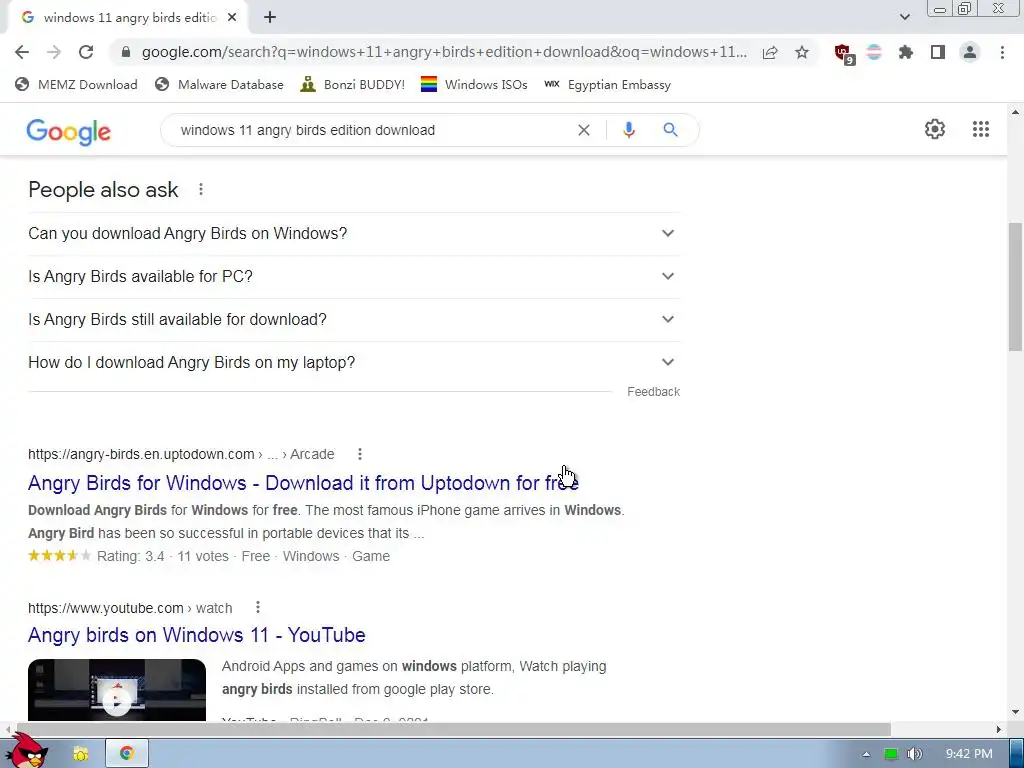Open the Chrome profile avatar
The image size is (1024, 768).
tap(970, 52)
